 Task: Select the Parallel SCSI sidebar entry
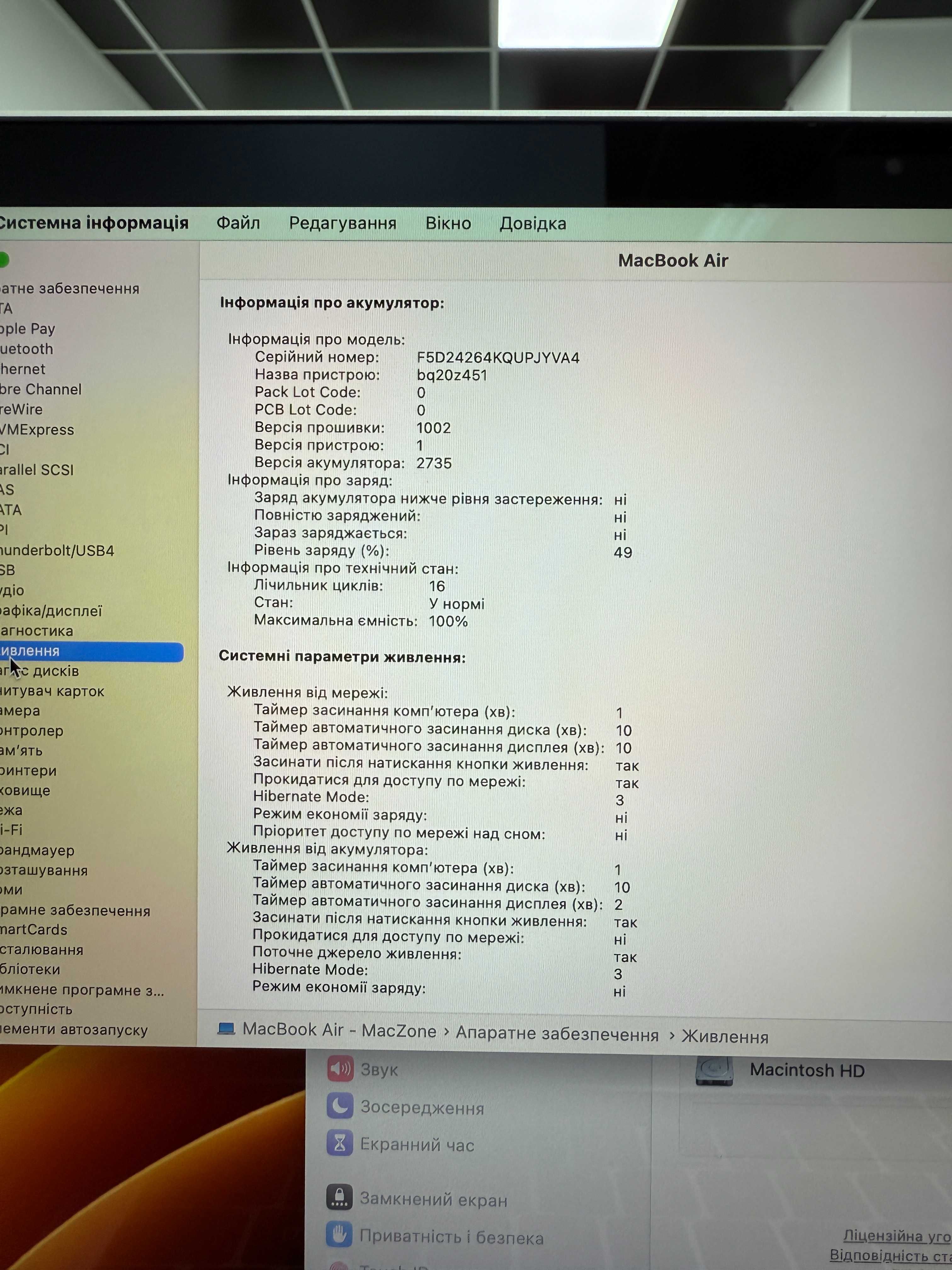pos(37,470)
